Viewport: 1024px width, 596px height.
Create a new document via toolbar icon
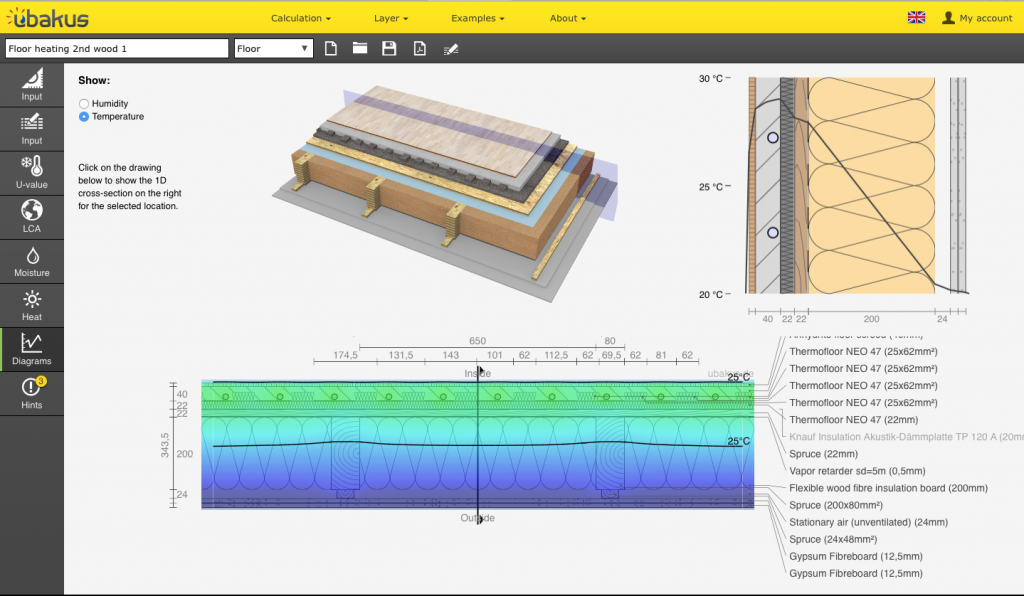pyautogui.click(x=331, y=48)
